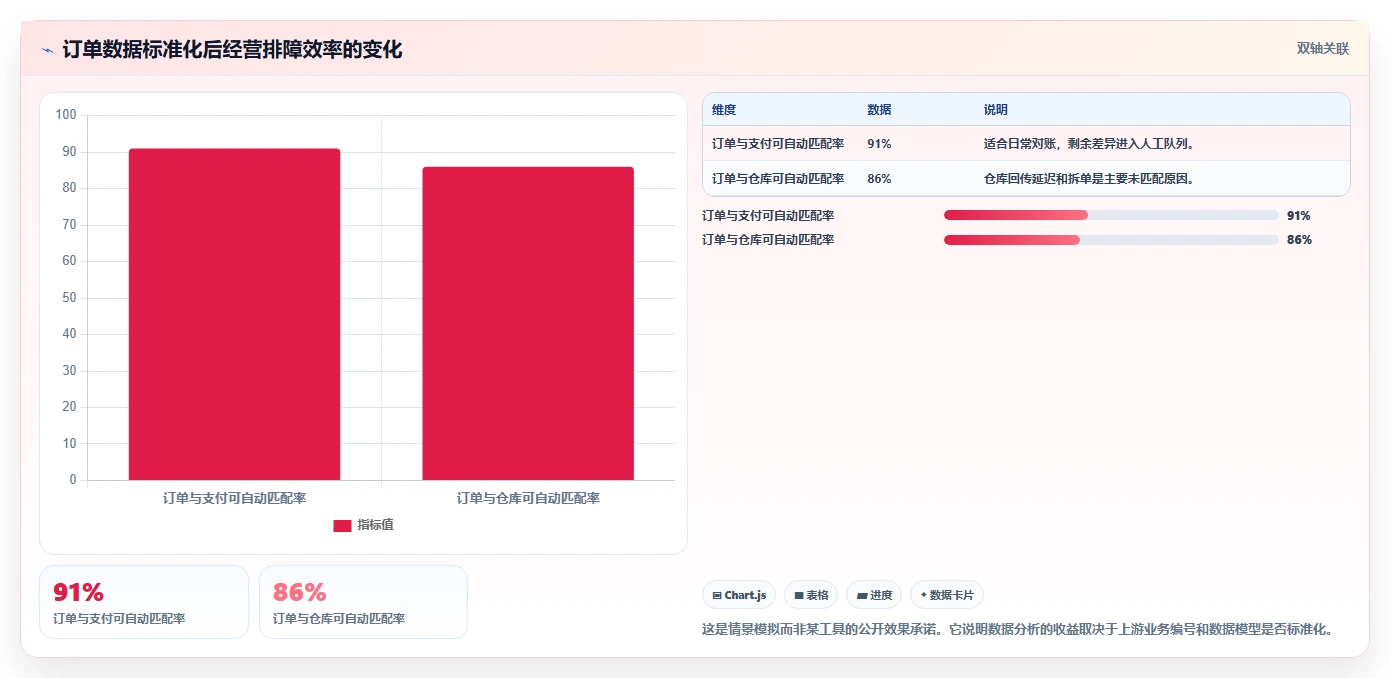Click progress label 订单与支付可自动匹配率

768,215
